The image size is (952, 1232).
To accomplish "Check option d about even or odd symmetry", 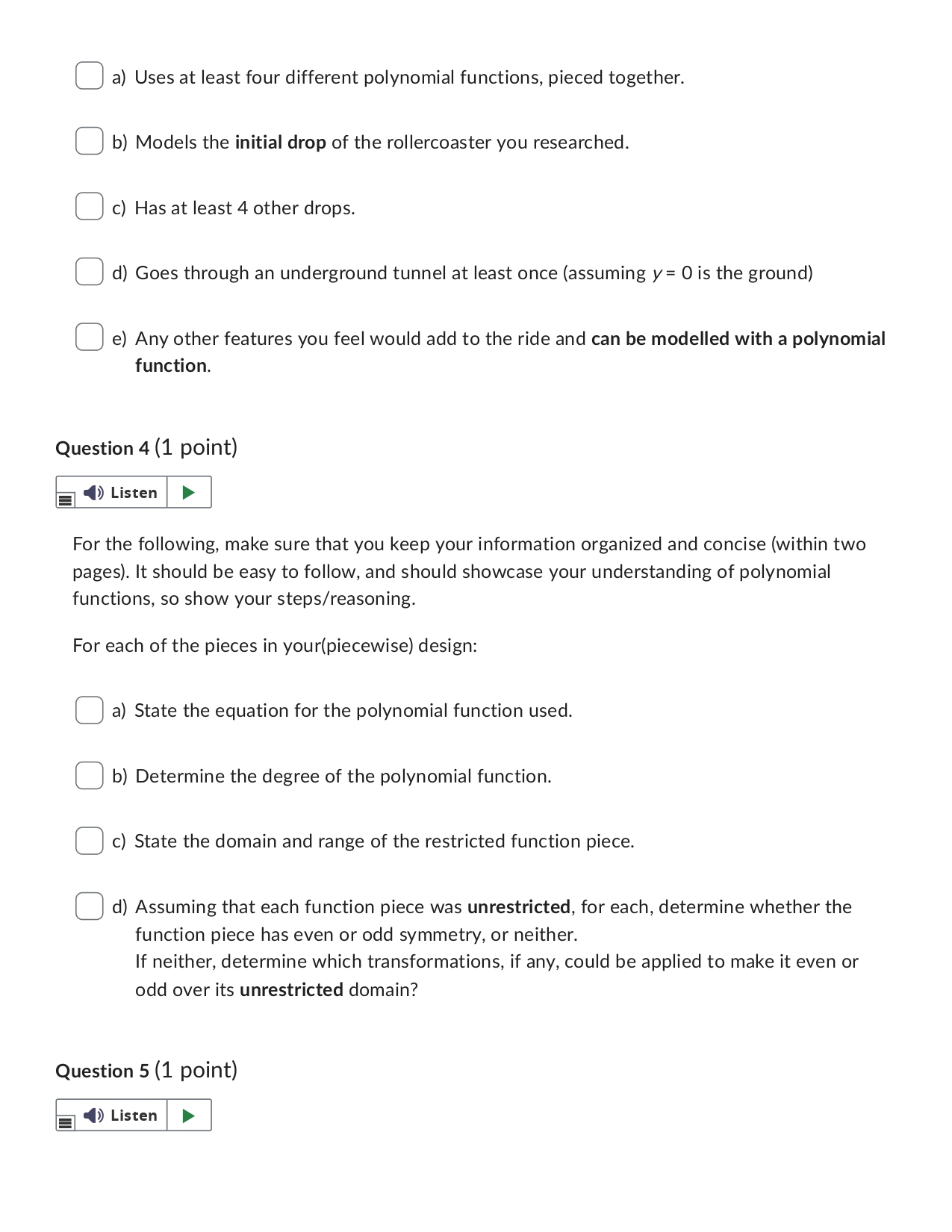I will [89, 905].
